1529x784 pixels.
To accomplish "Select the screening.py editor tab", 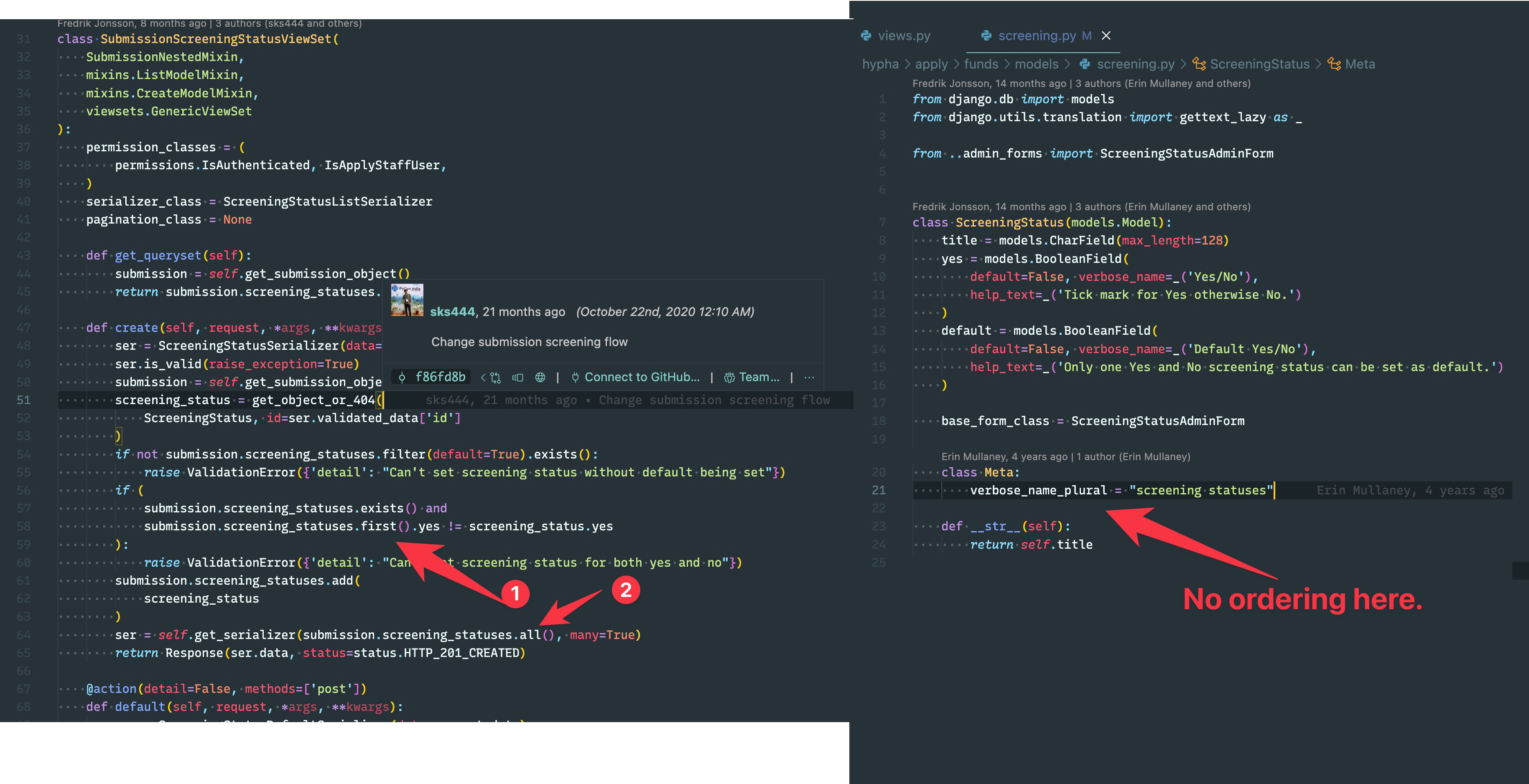I will tap(1036, 36).
